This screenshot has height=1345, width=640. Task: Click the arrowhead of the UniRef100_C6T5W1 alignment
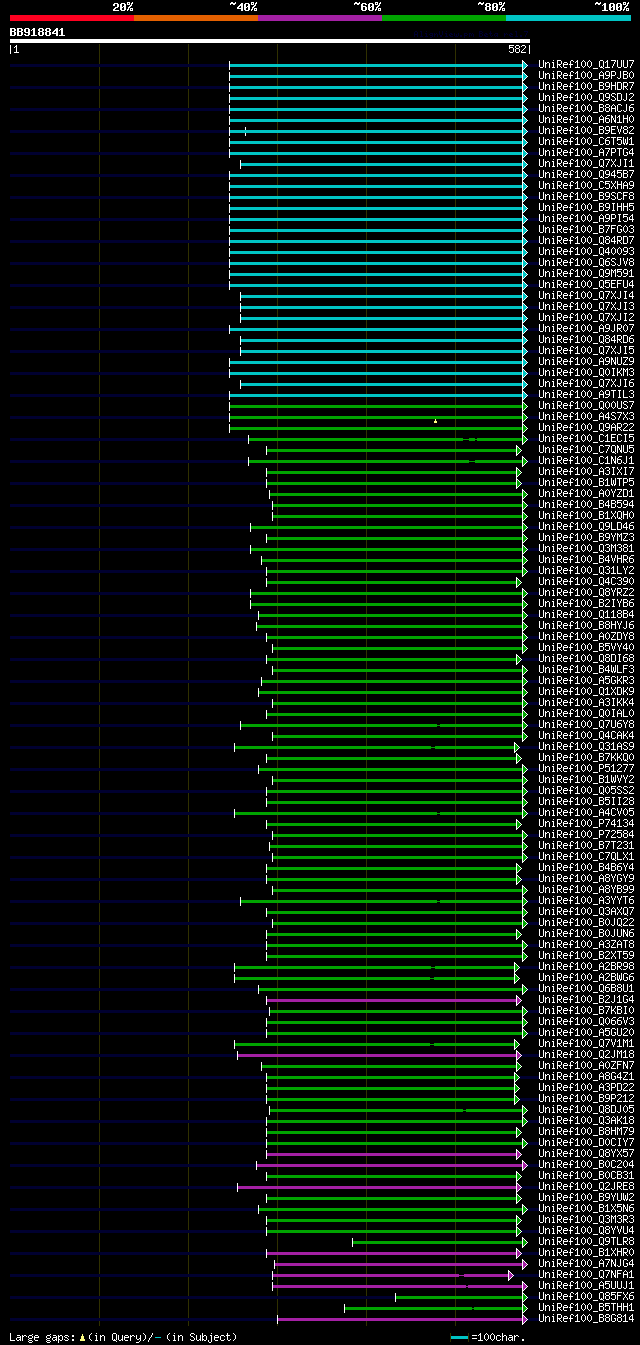(524, 141)
